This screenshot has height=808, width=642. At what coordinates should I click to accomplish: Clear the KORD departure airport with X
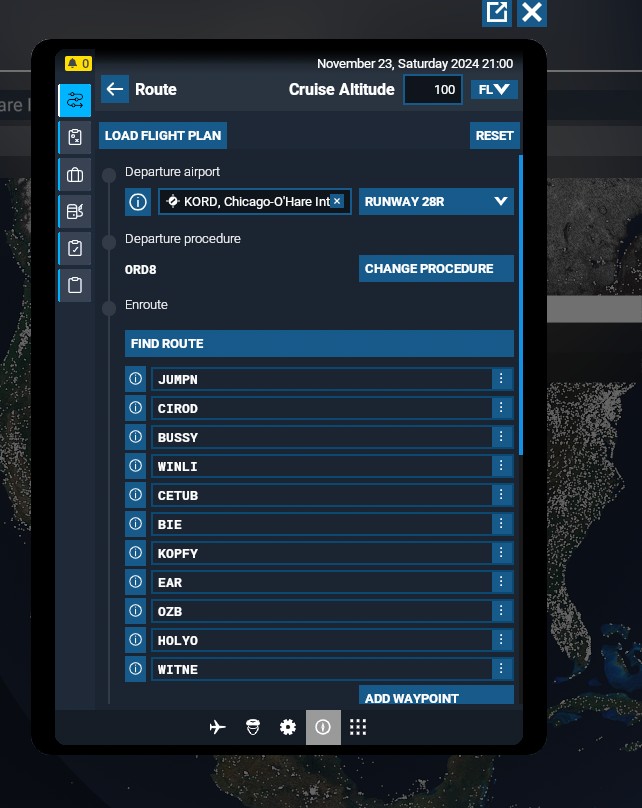[337, 201]
